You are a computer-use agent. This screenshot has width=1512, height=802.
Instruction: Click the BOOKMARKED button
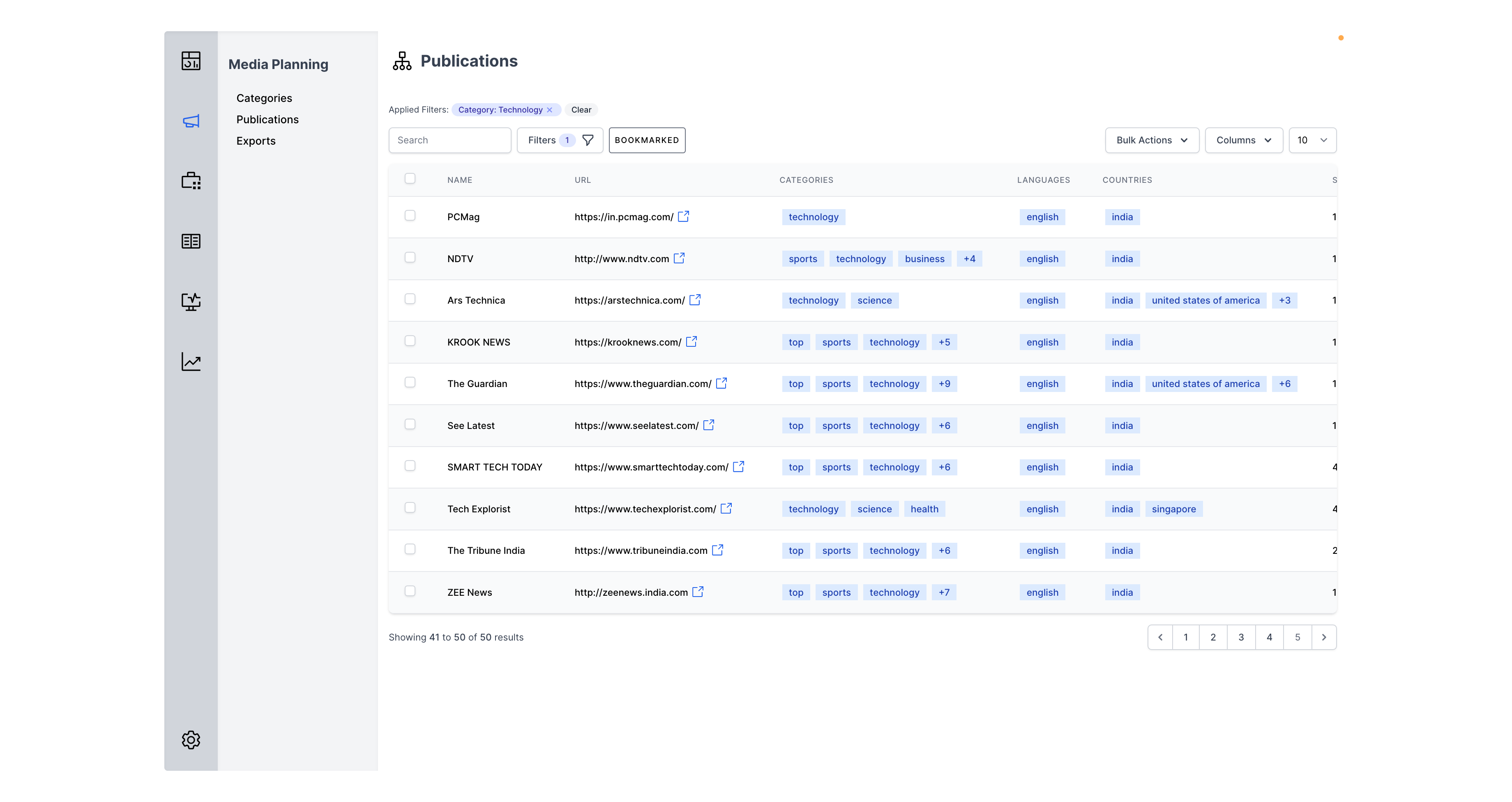647,141
